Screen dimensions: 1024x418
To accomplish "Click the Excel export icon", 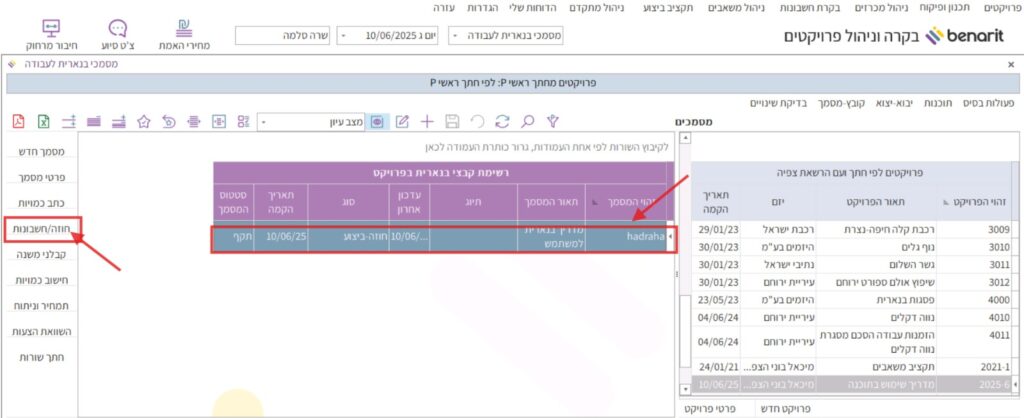I will (x=43, y=121).
